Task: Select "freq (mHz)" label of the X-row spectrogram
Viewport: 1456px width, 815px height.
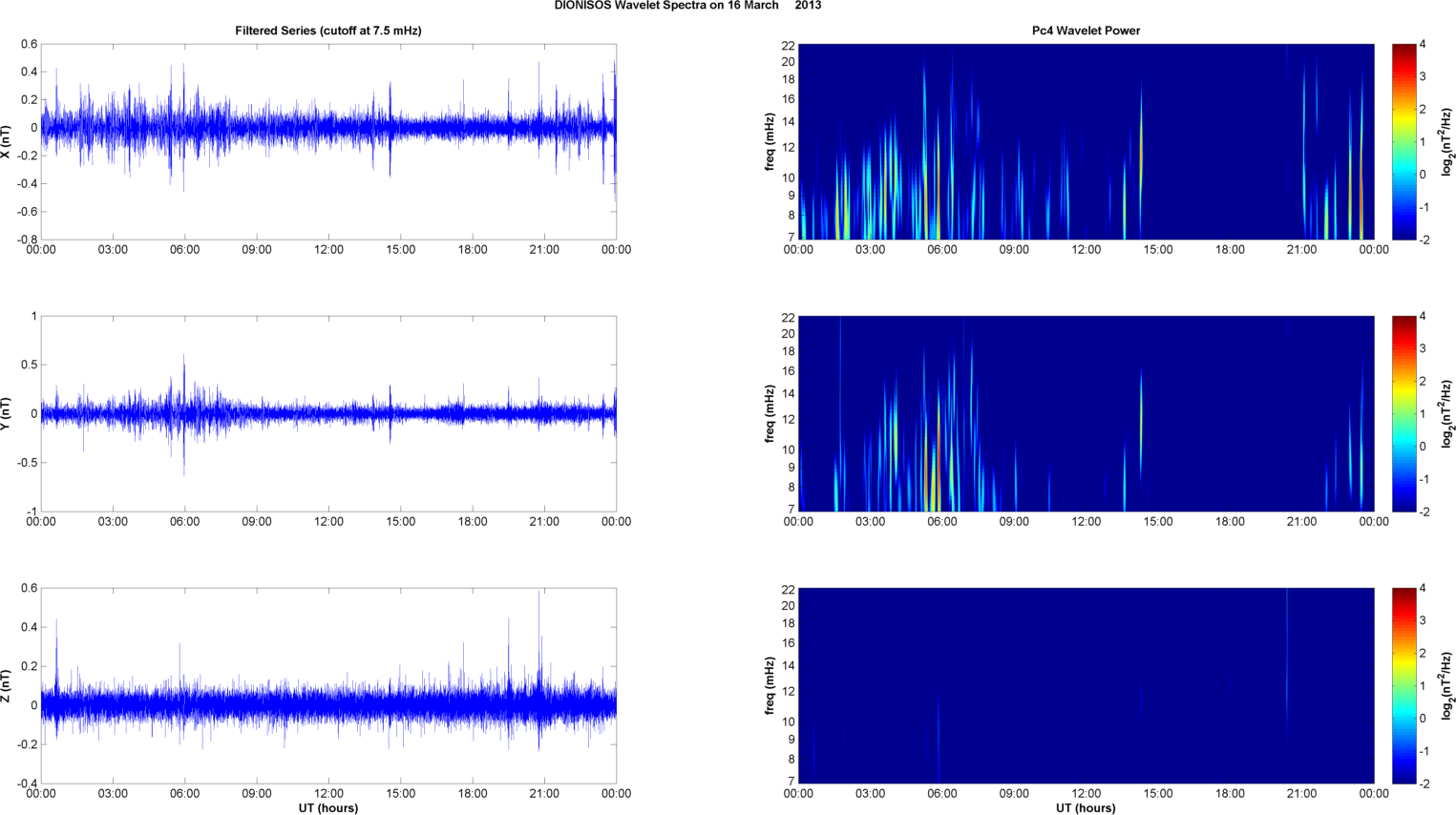Action: click(x=770, y=142)
